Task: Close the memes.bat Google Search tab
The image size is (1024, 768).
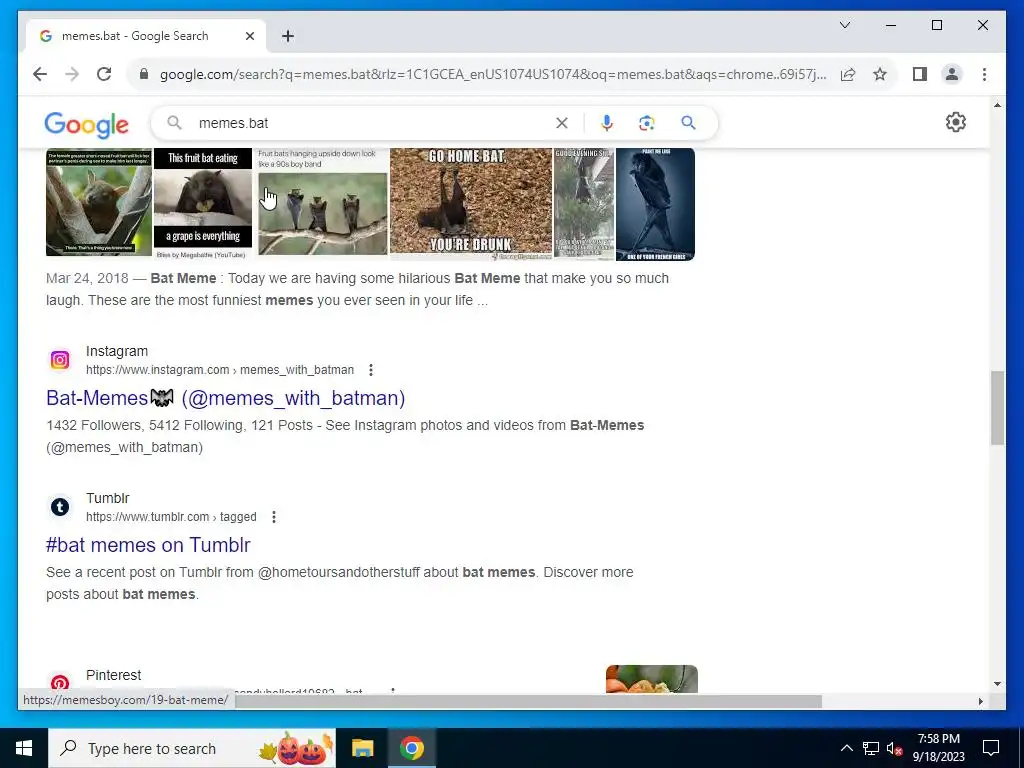Action: [249, 37]
